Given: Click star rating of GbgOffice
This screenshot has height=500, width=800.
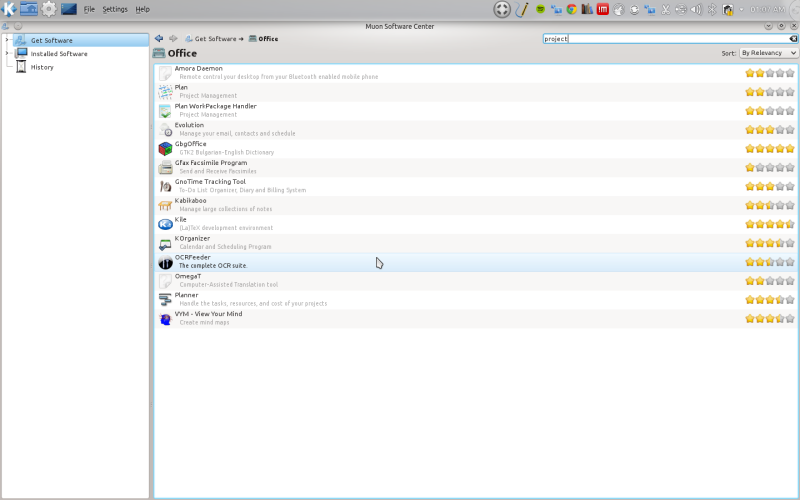Looking at the screenshot, I should point(770,148).
